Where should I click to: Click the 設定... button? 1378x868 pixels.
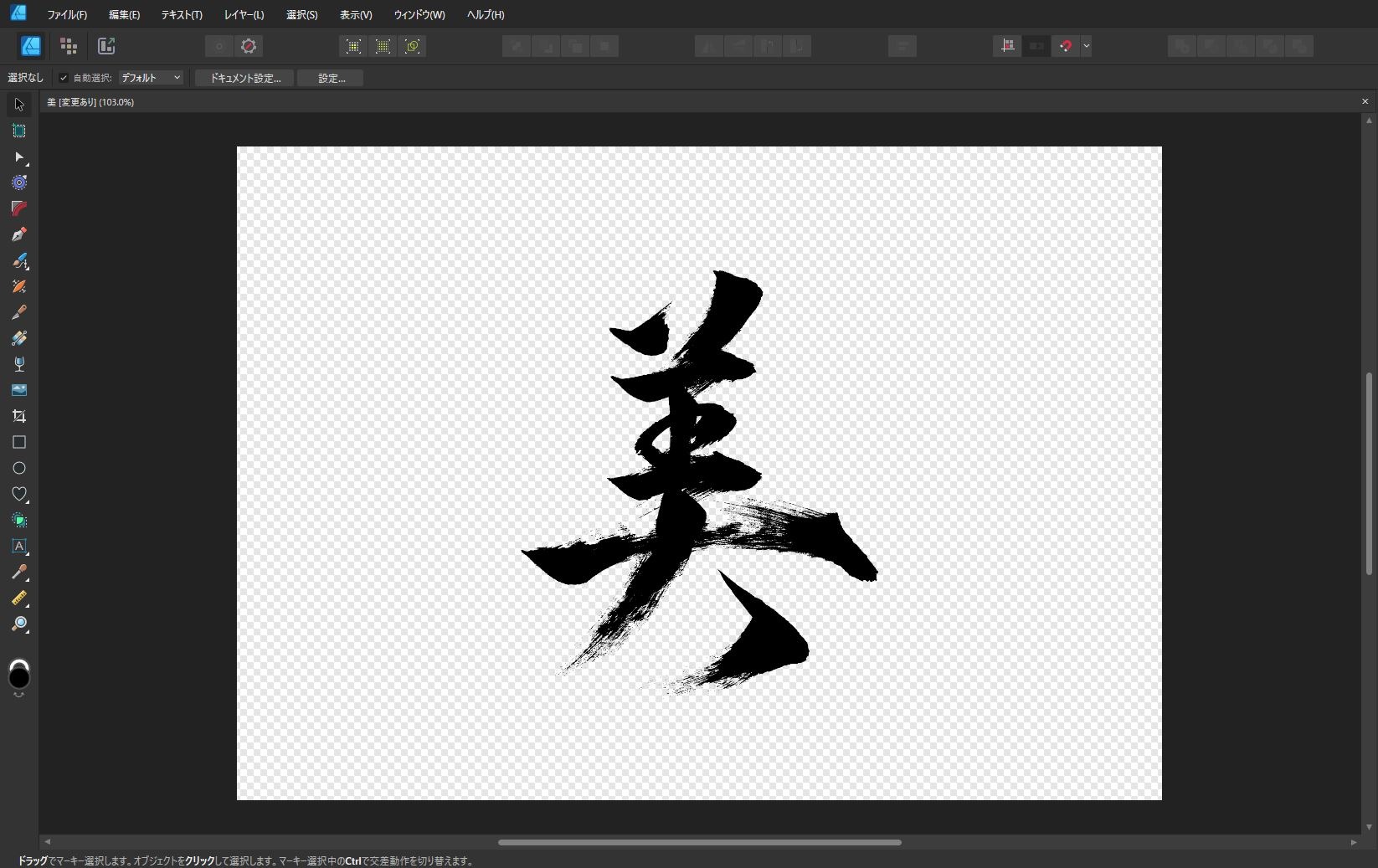[x=331, y=78]
